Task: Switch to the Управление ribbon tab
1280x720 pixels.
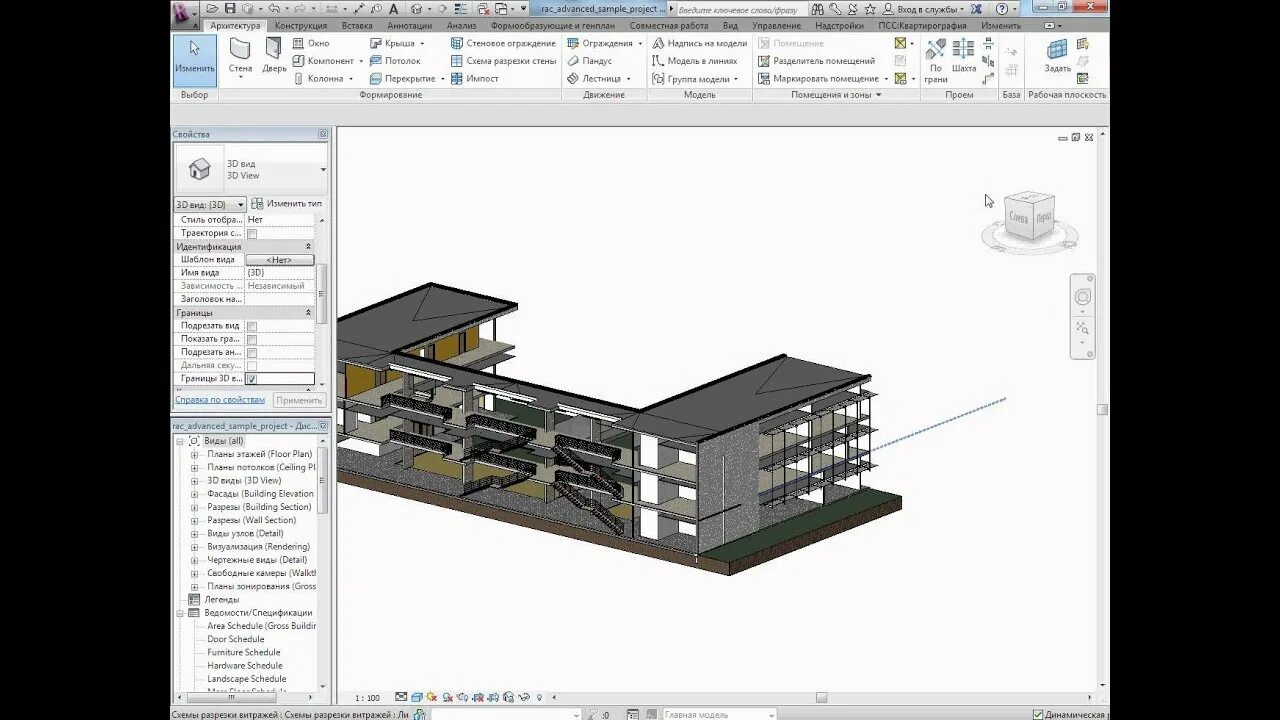Action: [x=776, y=26]
